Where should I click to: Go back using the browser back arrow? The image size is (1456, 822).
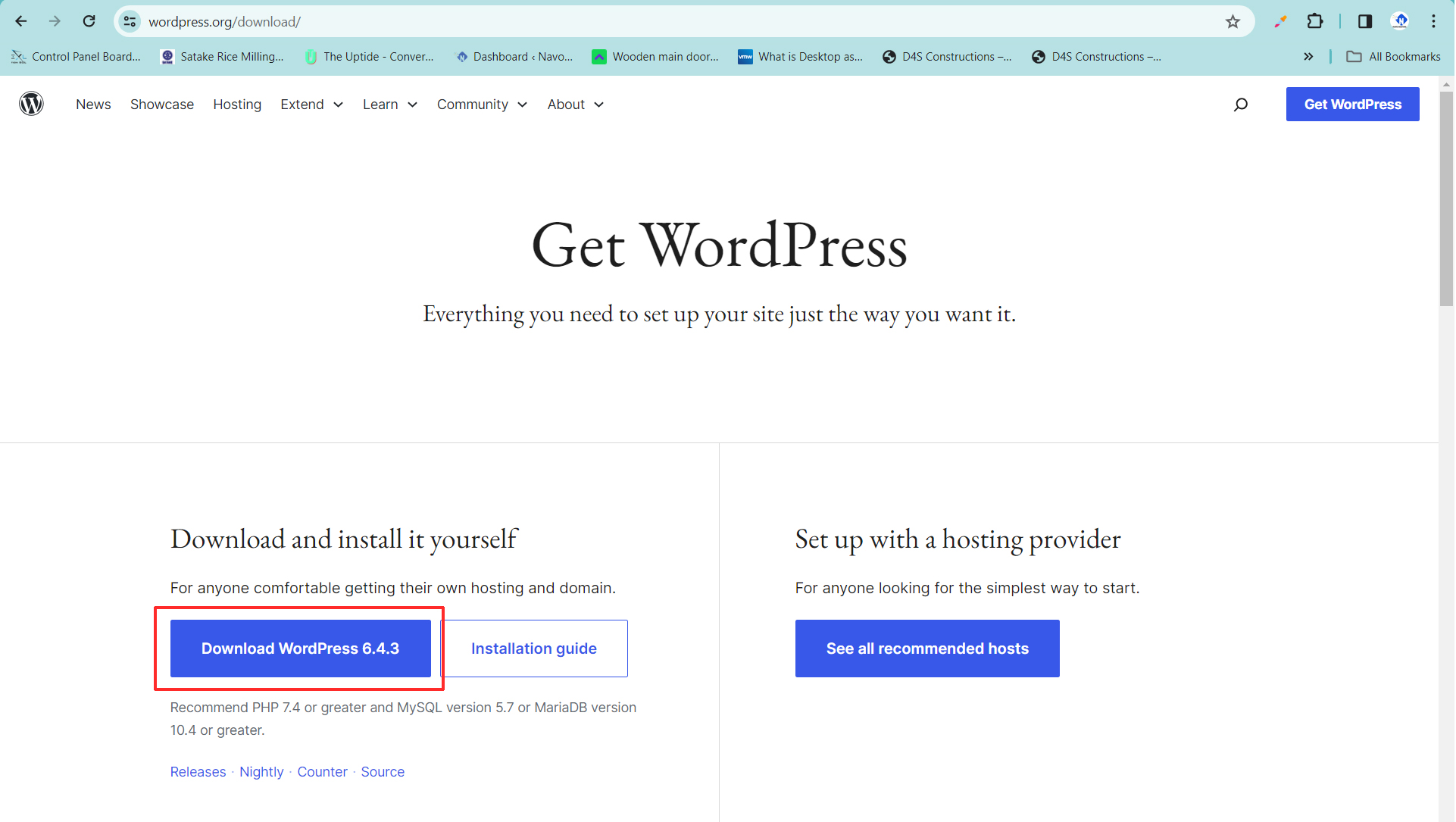[x=20, y=21]
